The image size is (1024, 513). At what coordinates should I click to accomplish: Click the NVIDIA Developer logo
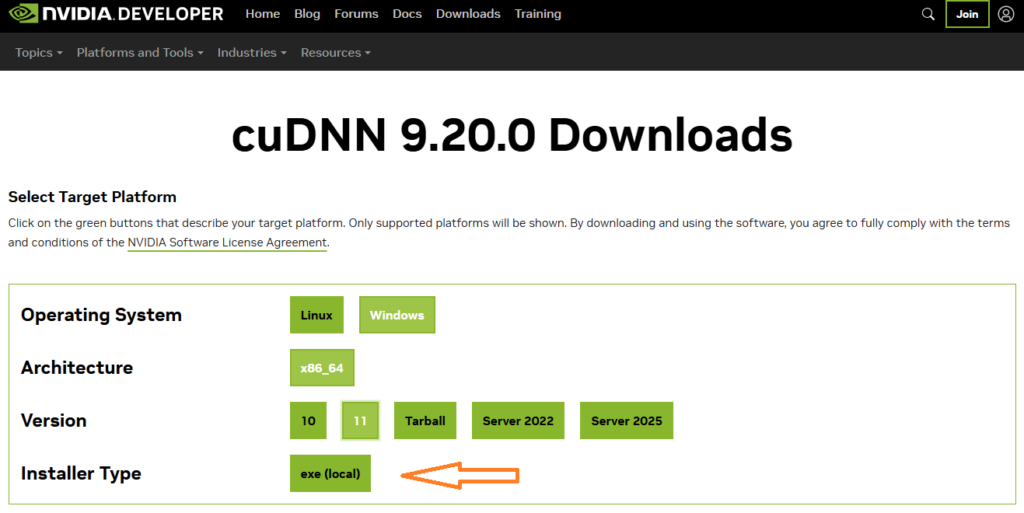[x=119, y=14]
